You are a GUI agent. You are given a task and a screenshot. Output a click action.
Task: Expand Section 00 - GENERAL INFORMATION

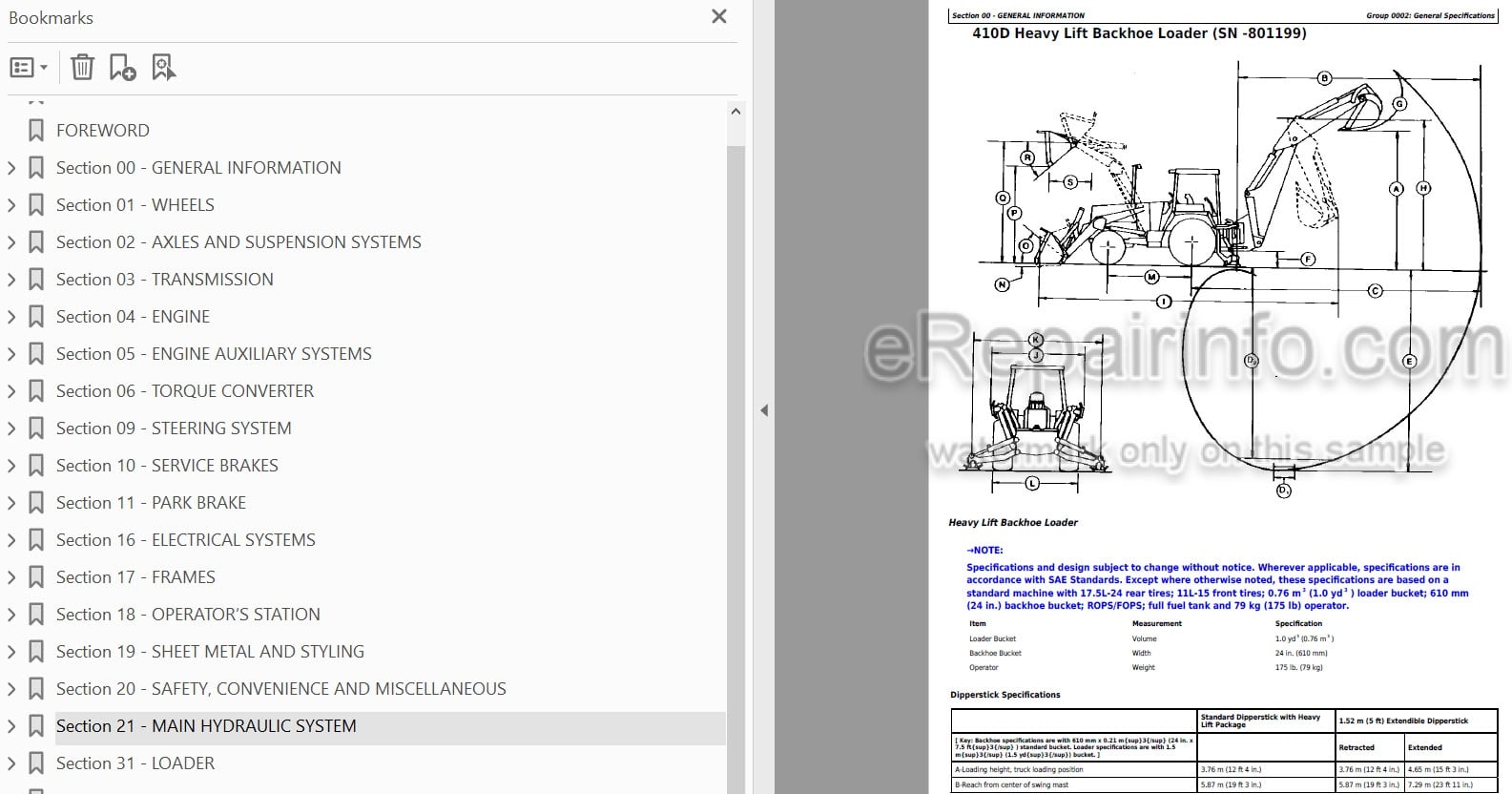[11, 168]
